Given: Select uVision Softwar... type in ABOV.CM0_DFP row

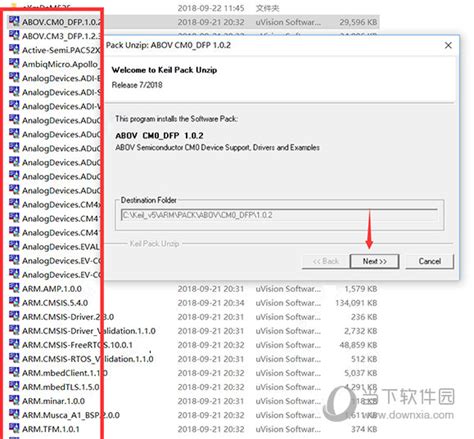Looking at the screenshot, I should coord(288,22).
